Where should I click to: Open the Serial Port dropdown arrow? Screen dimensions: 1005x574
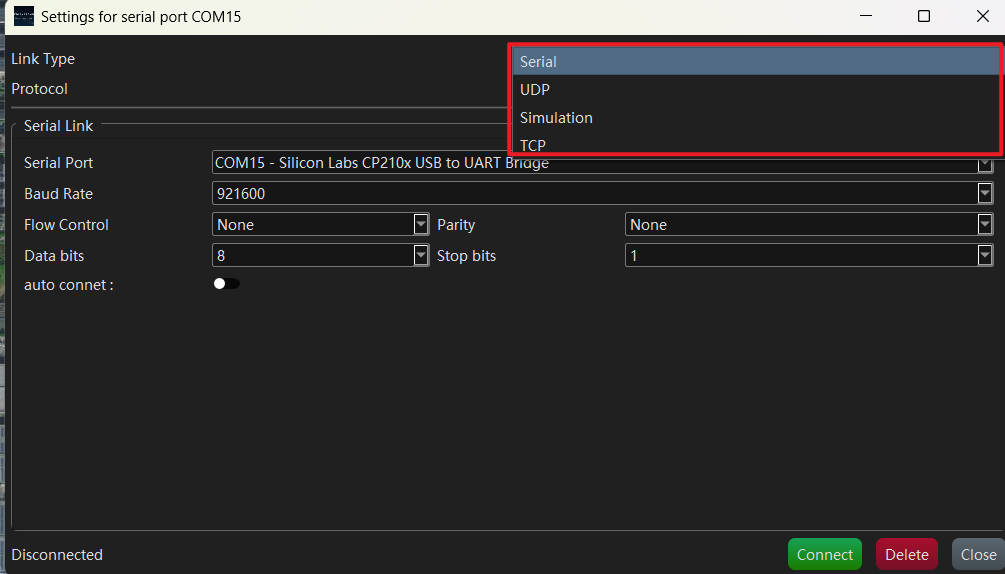985,165
